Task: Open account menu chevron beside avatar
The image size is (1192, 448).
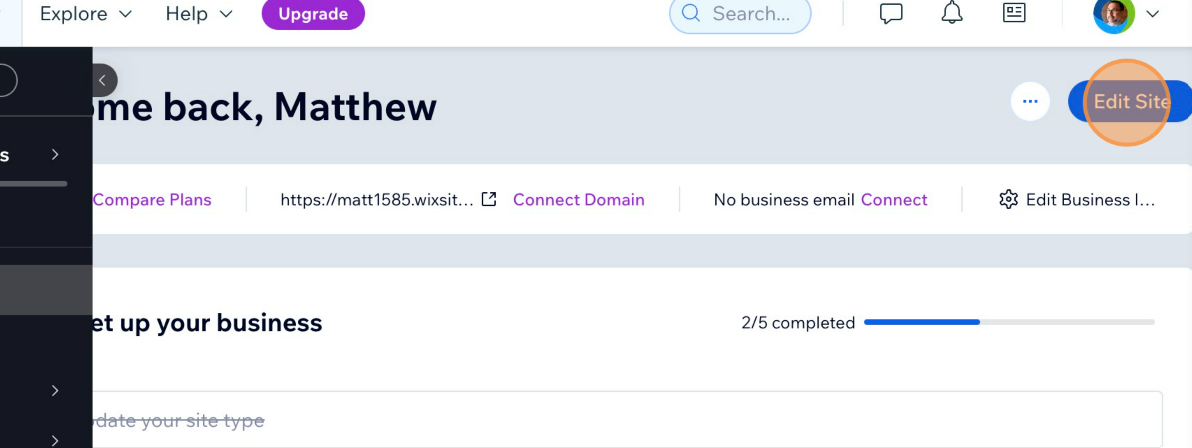Action: [x=1152, y=14]
